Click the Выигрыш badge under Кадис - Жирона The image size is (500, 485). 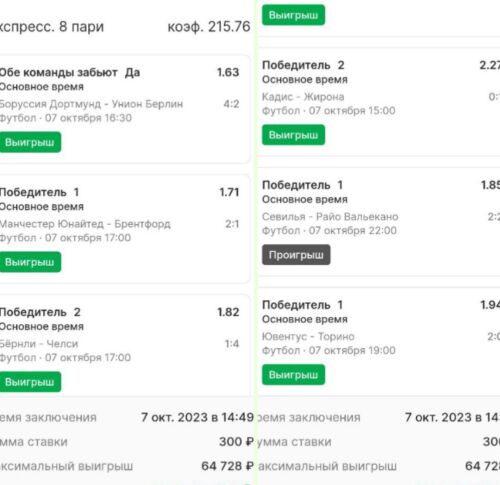293,135
